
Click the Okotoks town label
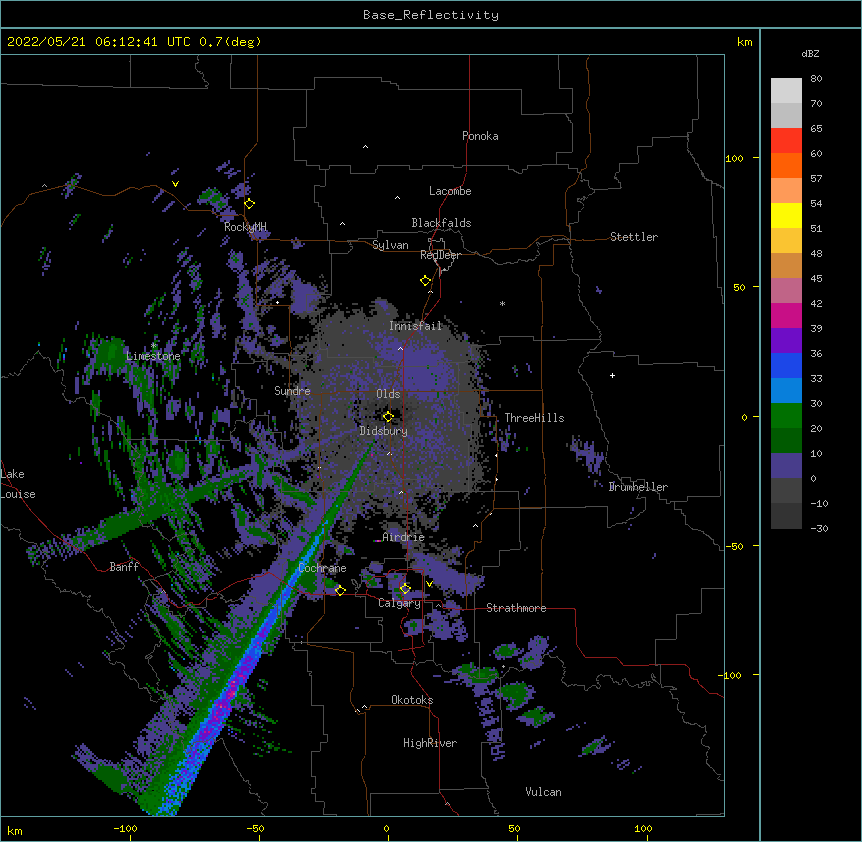point(412,700)
